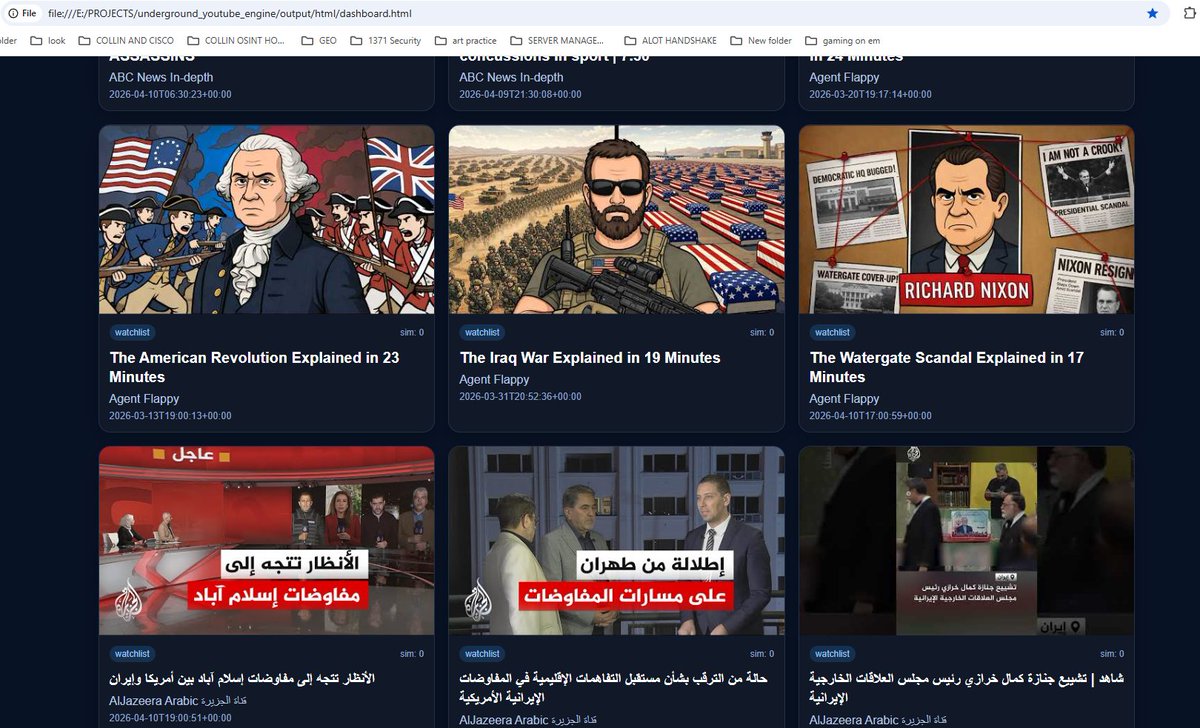Click Agent Flappy above 2026-03-20 date
The height and width of the screenshot is (728, 1200).
(x=844, y=78)
